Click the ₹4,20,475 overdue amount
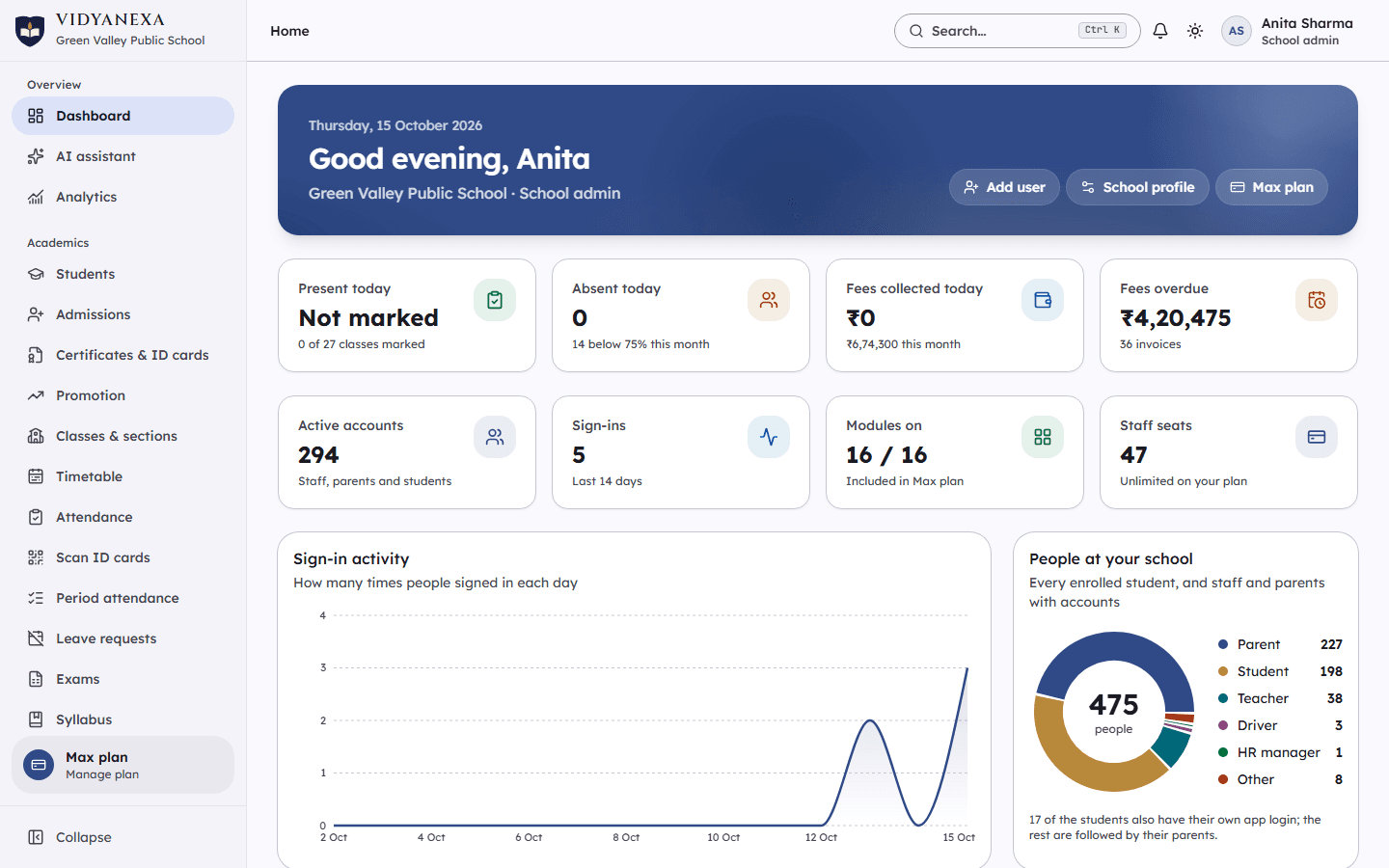1389x868 pixels. click(x=1175, y=318)
